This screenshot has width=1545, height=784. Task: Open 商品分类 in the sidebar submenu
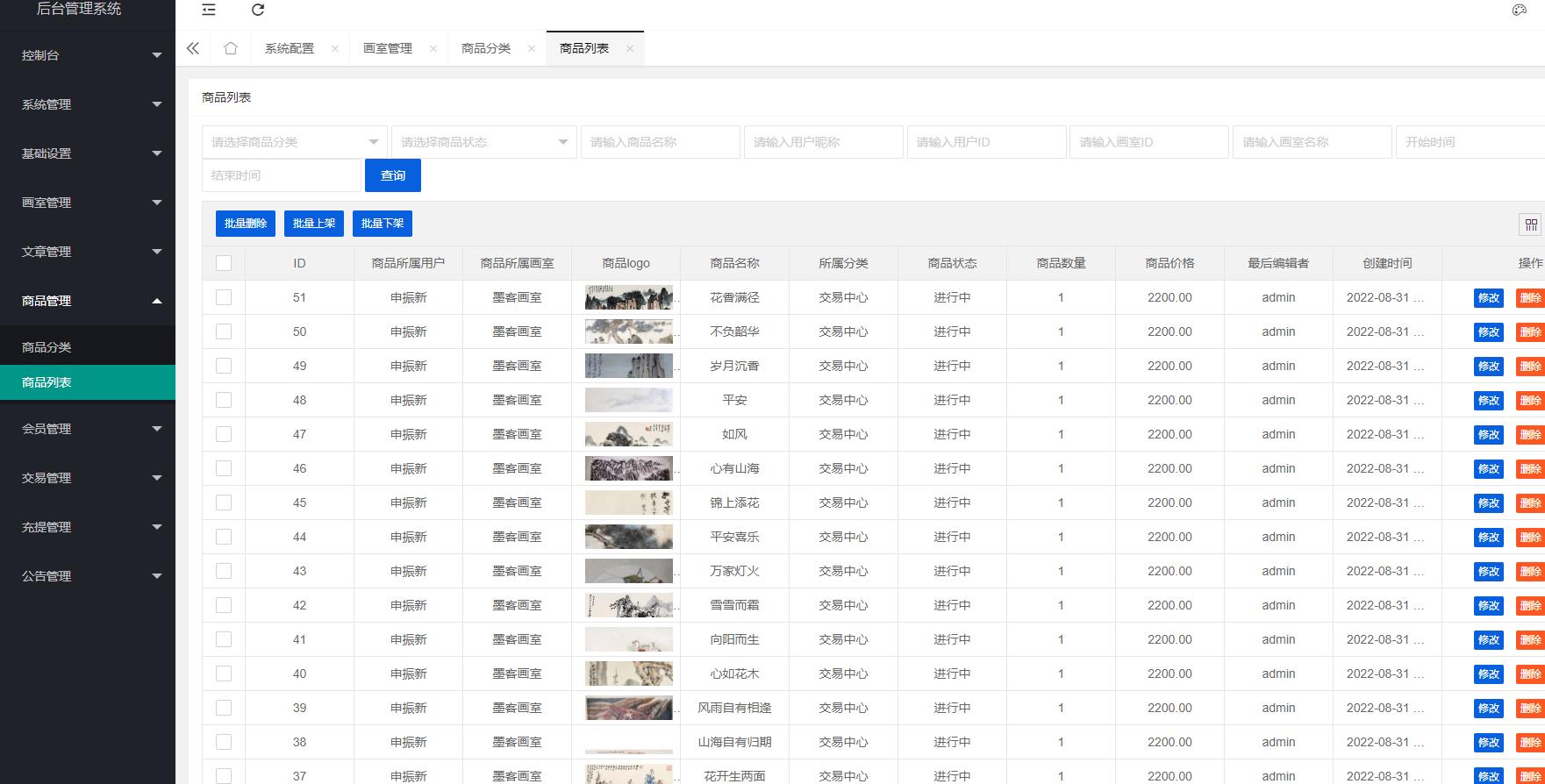click(x=47, y=347)
